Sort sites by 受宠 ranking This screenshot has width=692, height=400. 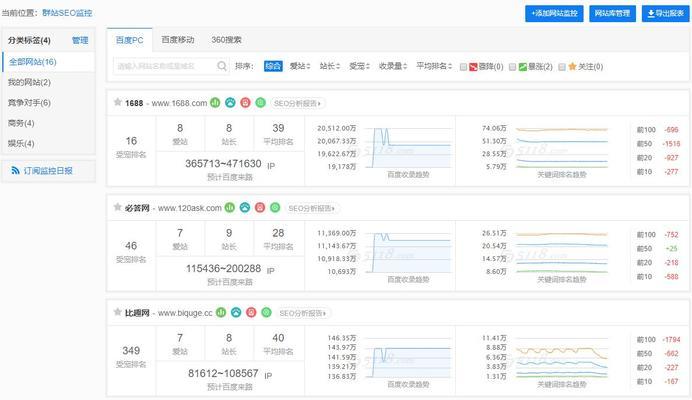tap(359, 66)
